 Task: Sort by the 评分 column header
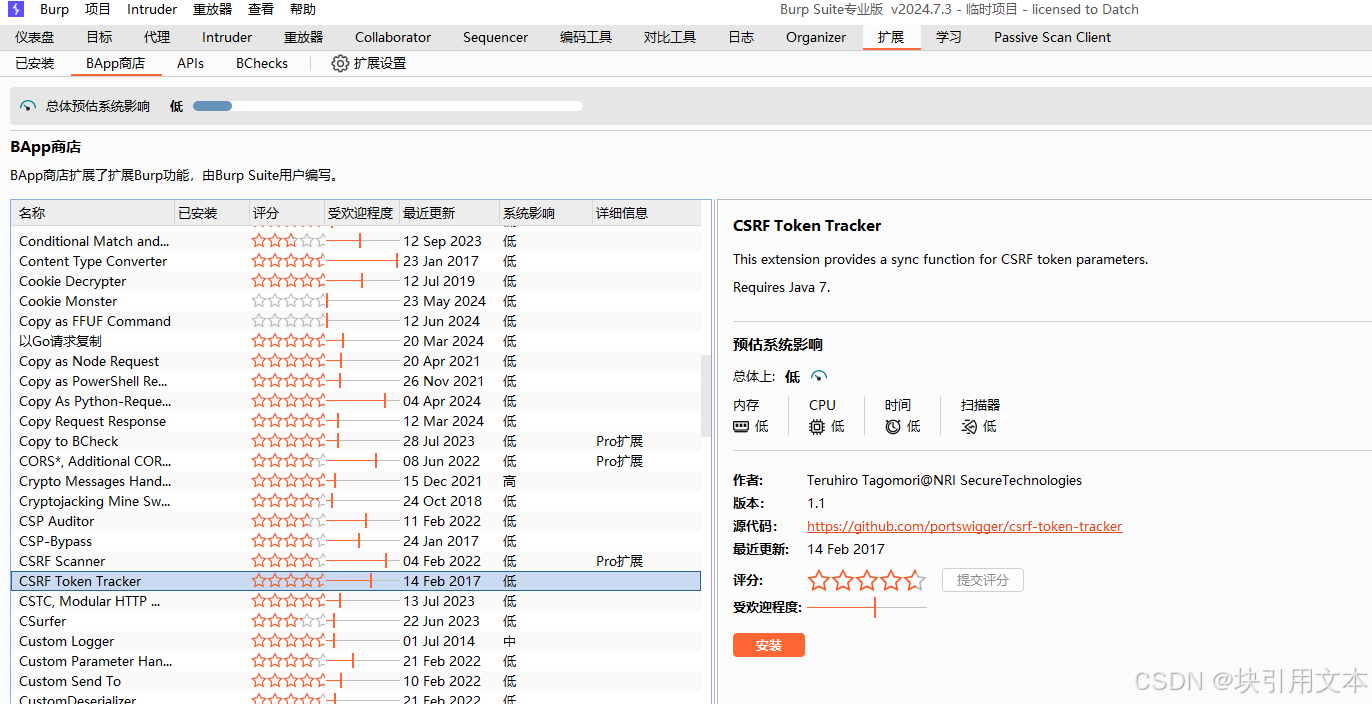pos(286,213)
